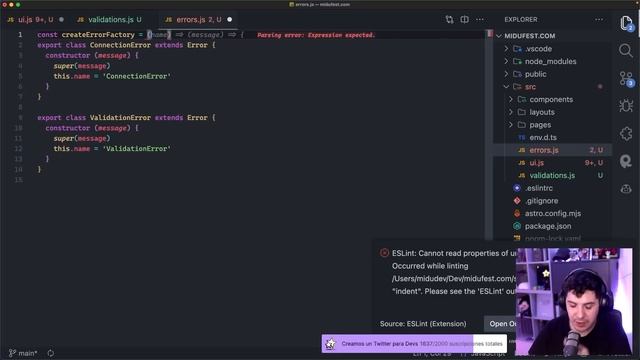Click the 'Source: ESLint (Extension)' label
This screenshot has width=640, height=360.
pyautogui.click(x=423, y=324)
